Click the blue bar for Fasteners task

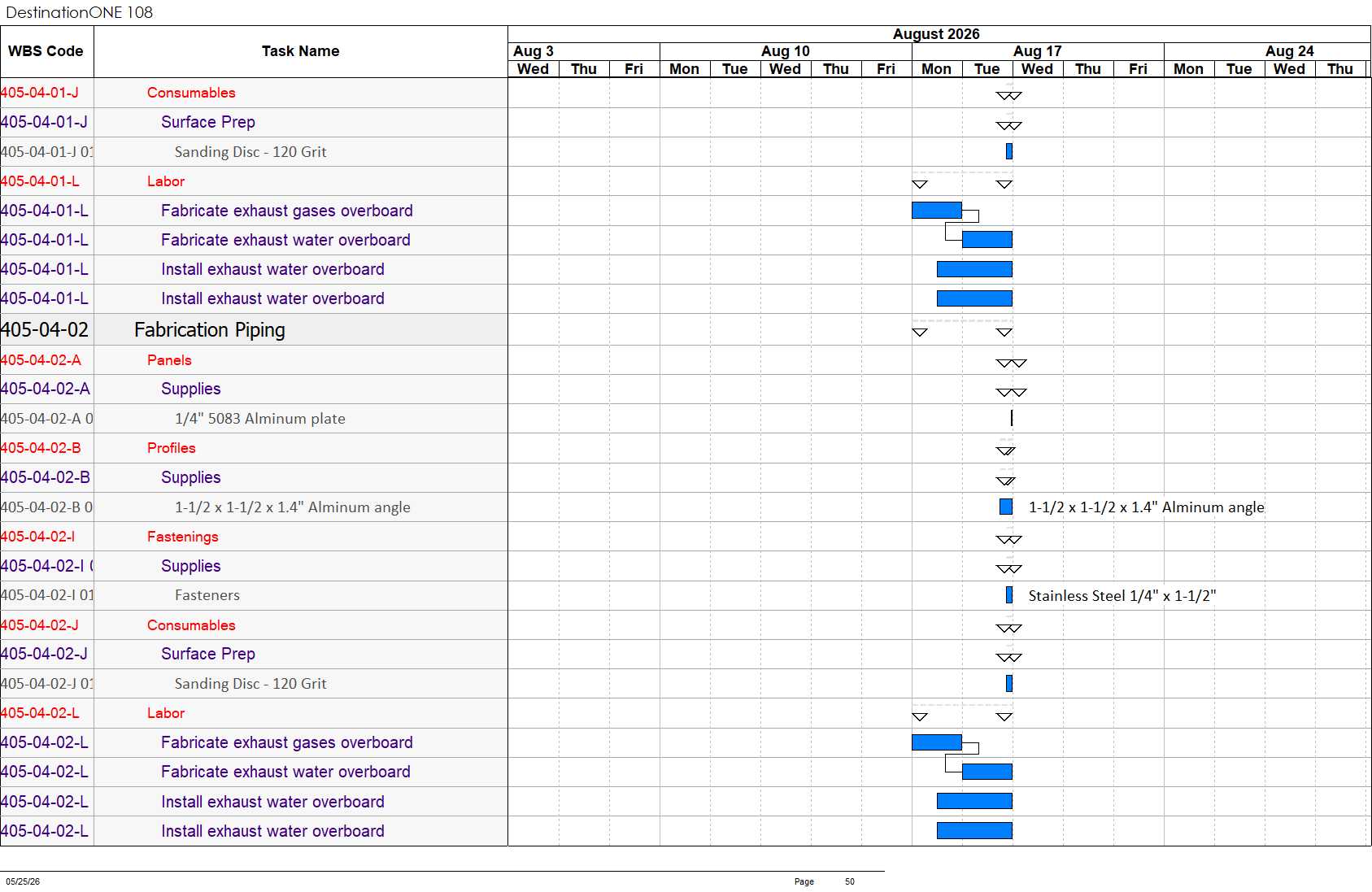click(1009, 595)
